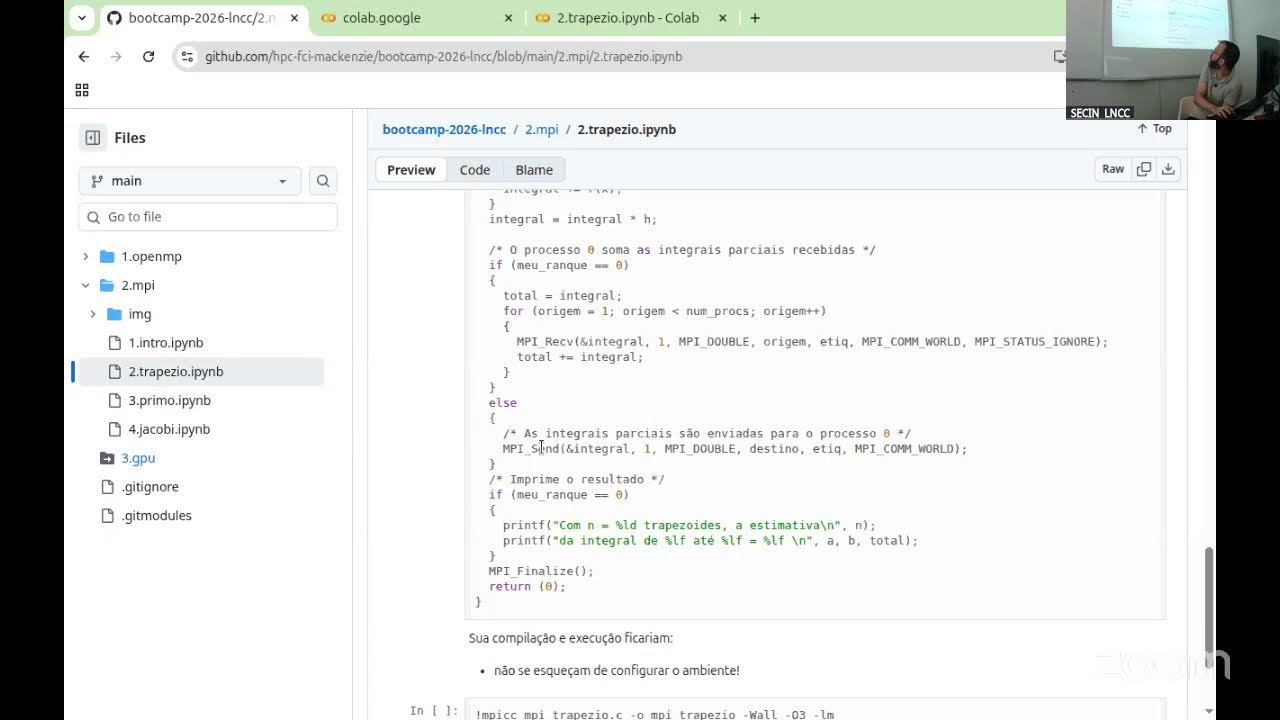Screen dimensions: 1280x720
Task: Download the raw file
Action: click(1168, 170)
